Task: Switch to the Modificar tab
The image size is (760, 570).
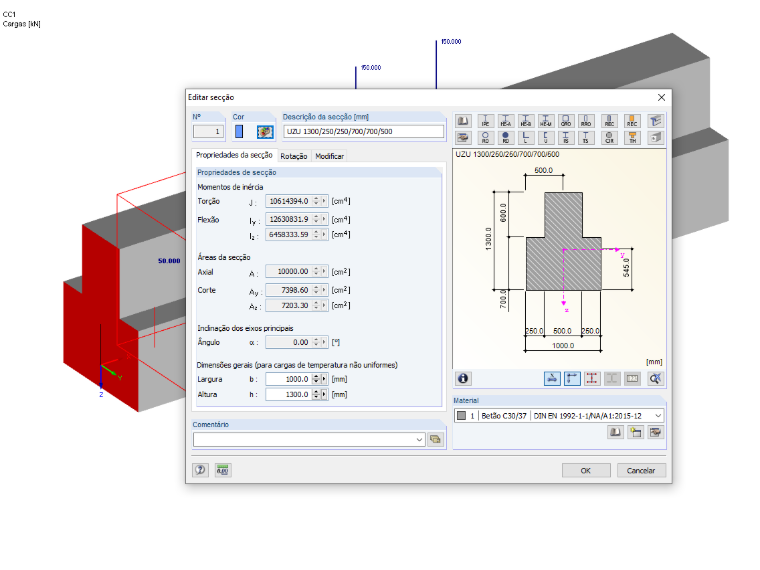Action: [x=330, y=156]
